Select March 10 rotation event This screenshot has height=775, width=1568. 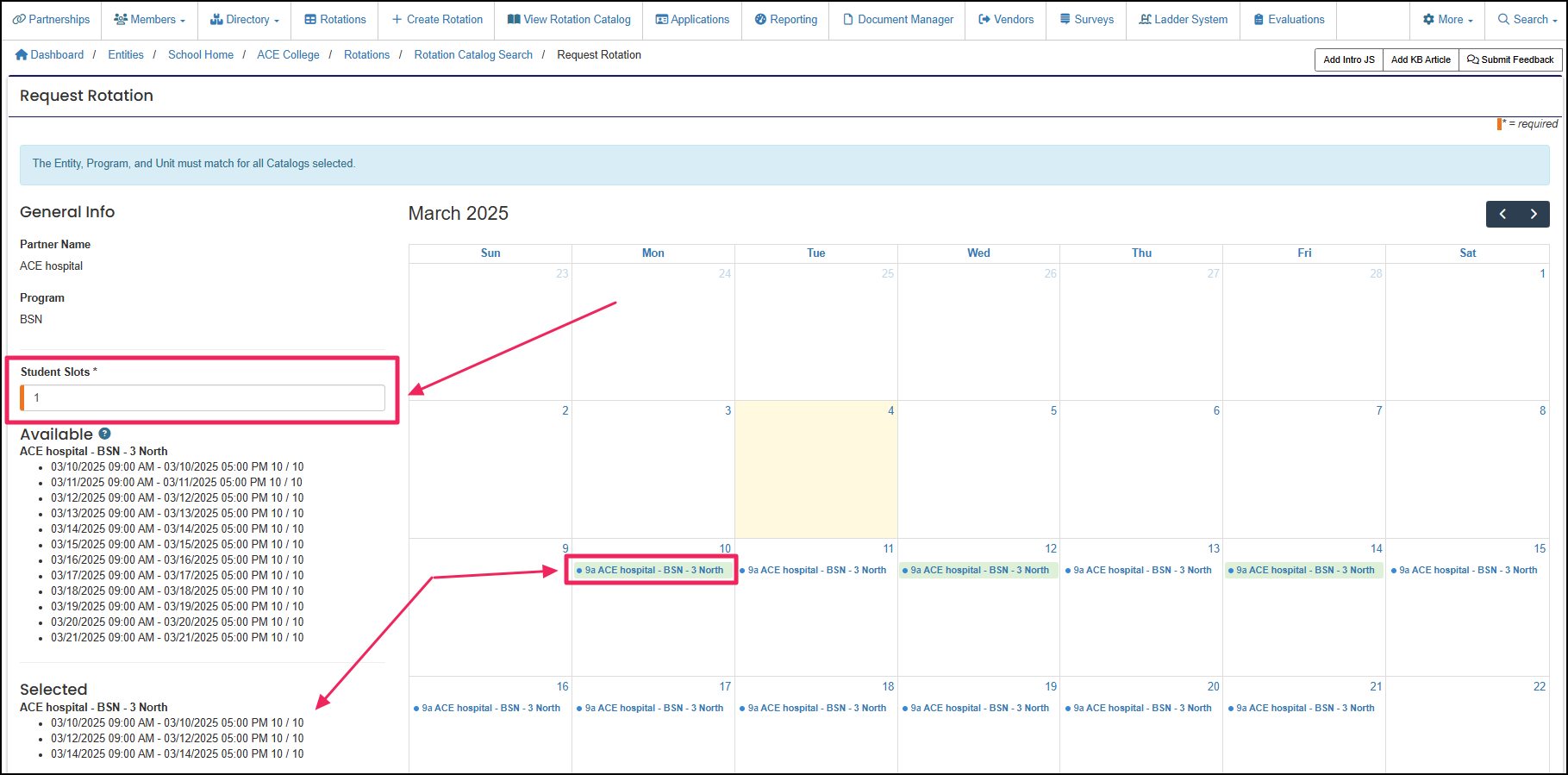click(x=653, y=571)
